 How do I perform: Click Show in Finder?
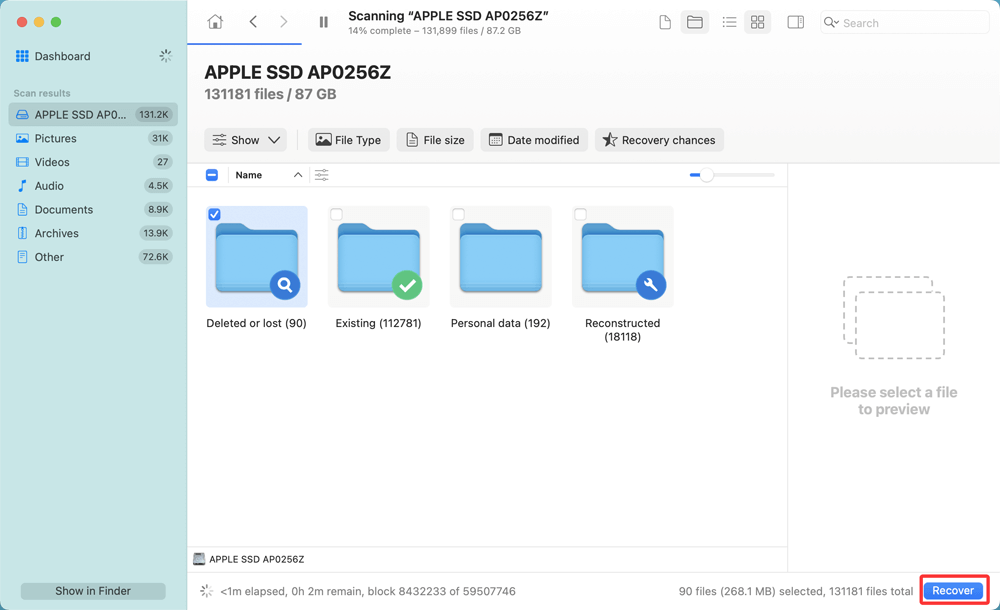coord(92,591)
